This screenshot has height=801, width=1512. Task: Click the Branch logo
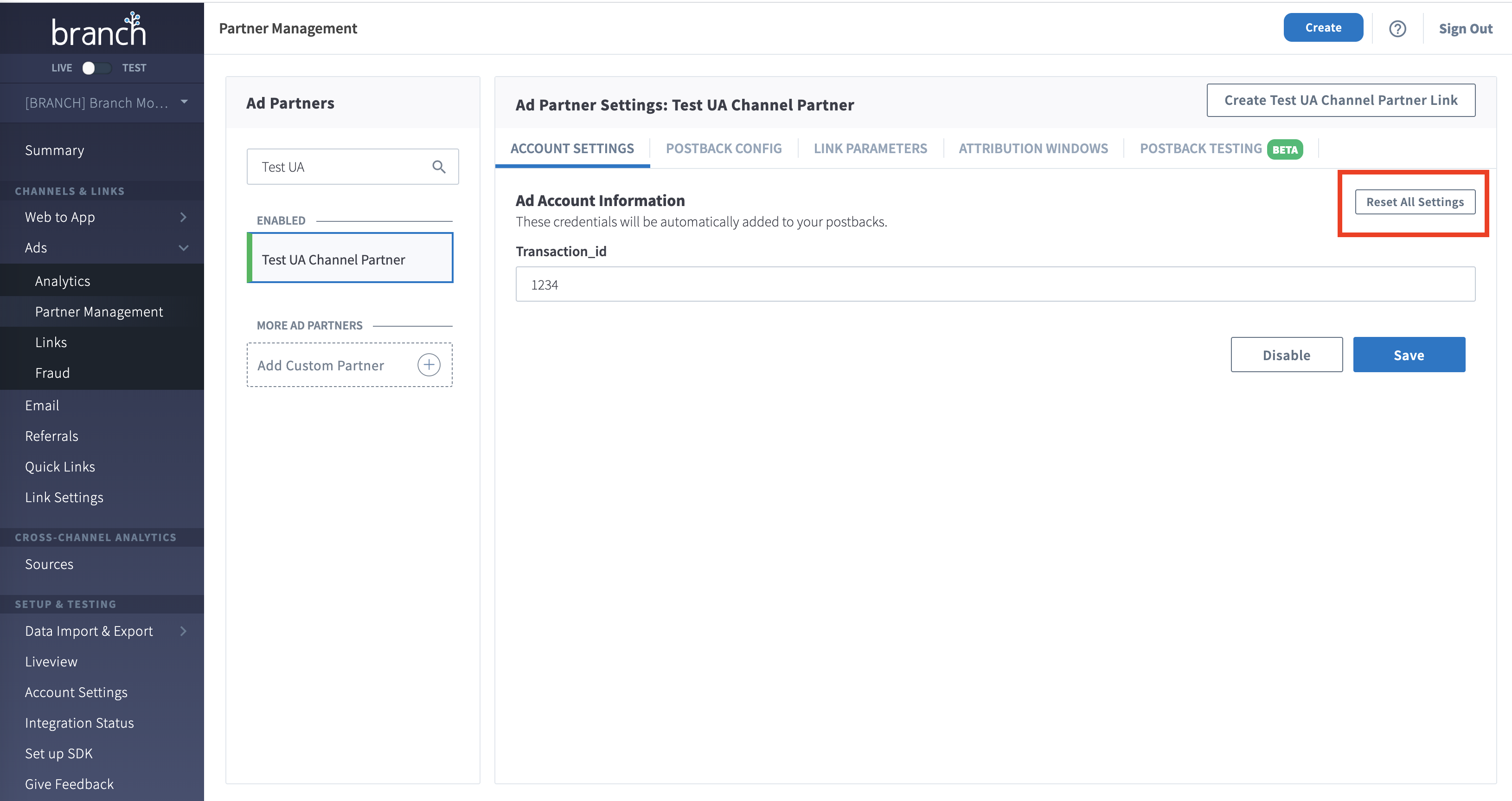coord(99,29)
